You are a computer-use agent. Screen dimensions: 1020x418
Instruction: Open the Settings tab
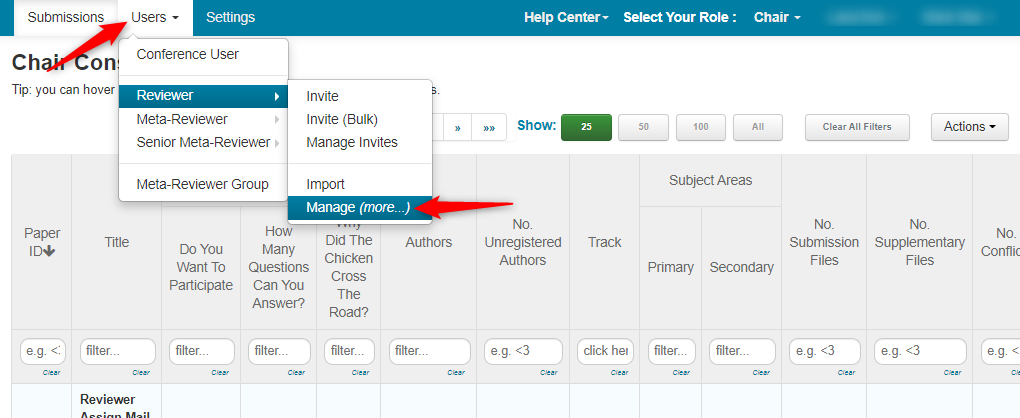click(x=230, y=18)
